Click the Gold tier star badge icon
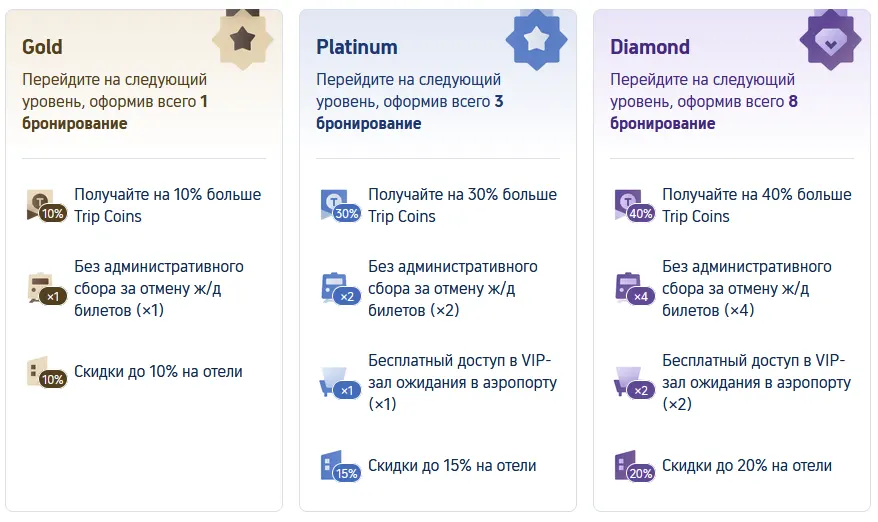This screenshot has height=522, width=878. pyautogui.click(x=242, y=39)
